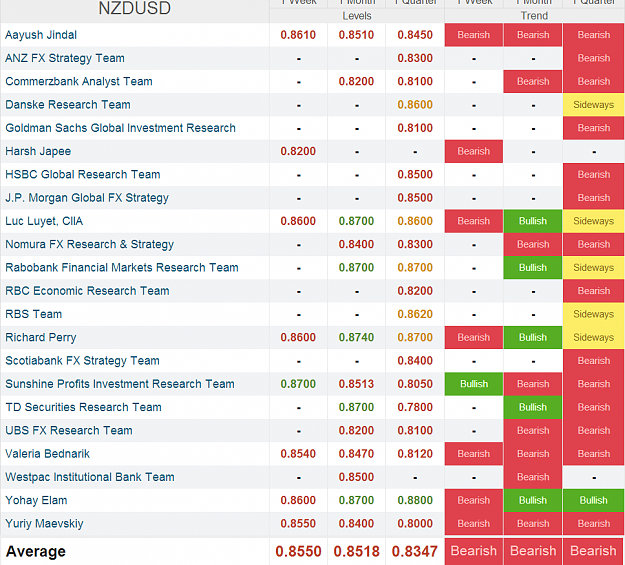Open Scotiabank FX Strategy Team link
The width and height of the screenshot is (625, 565).
(x=82, y=360)
